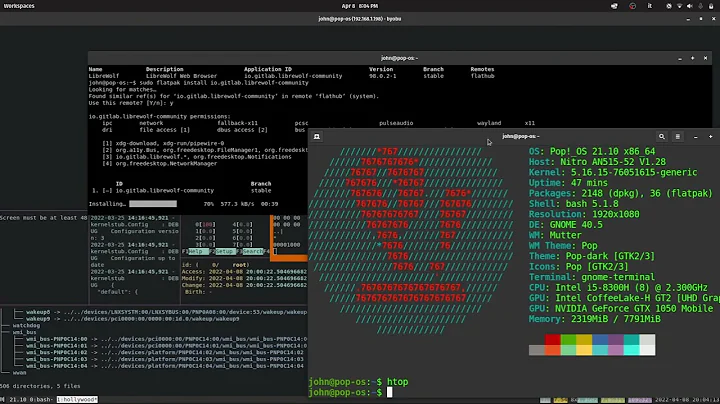
Task: Maximize the front neofetch terminal window
Action: click(x=710, y=137)
